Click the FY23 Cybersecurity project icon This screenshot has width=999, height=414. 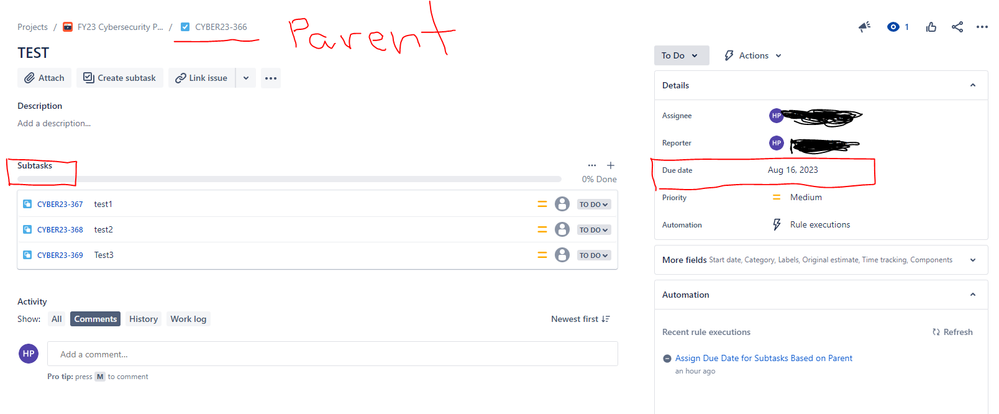[x=67, y=27]
